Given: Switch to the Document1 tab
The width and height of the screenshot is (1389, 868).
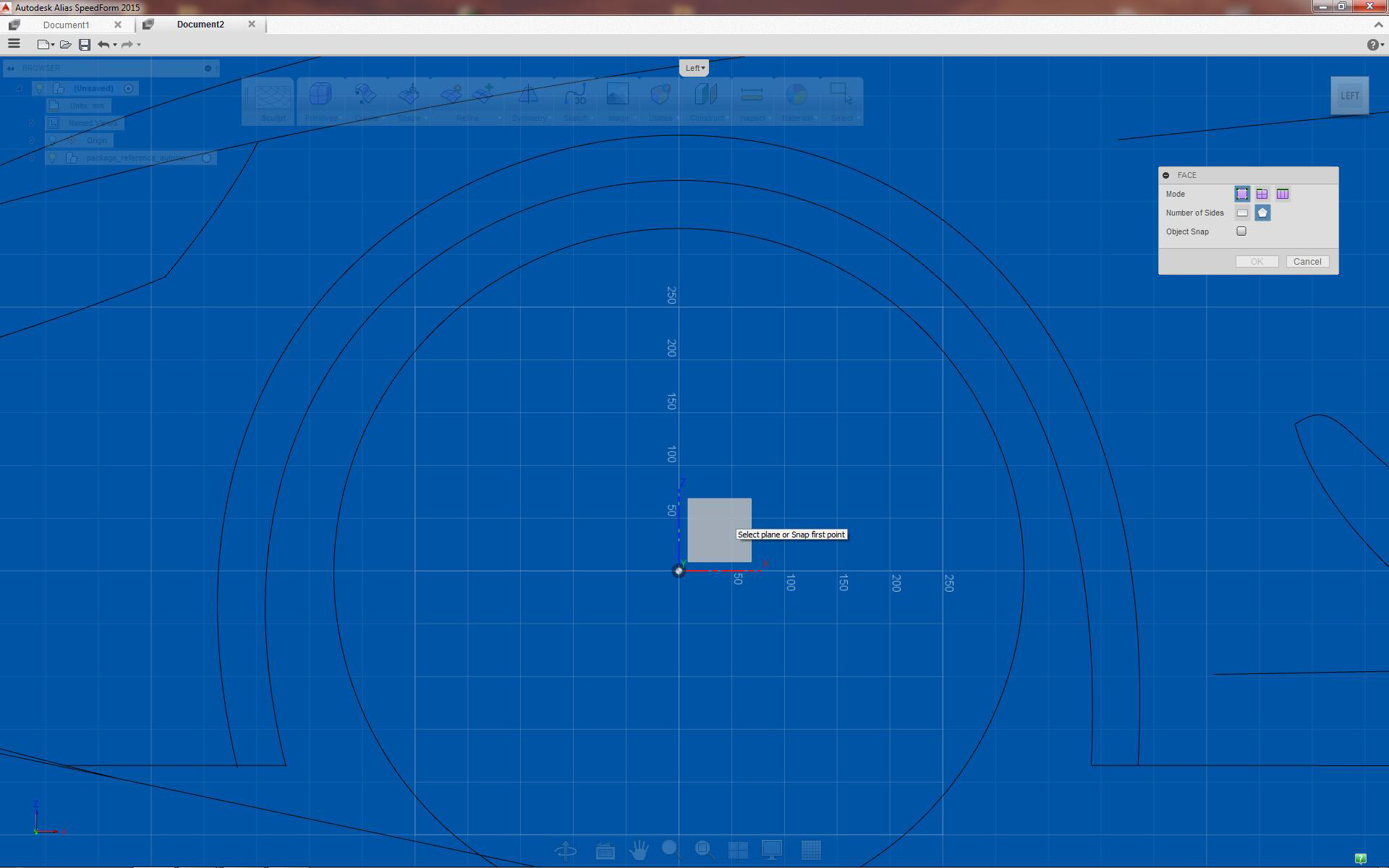Looking at the screenshot, I should 67,25.
